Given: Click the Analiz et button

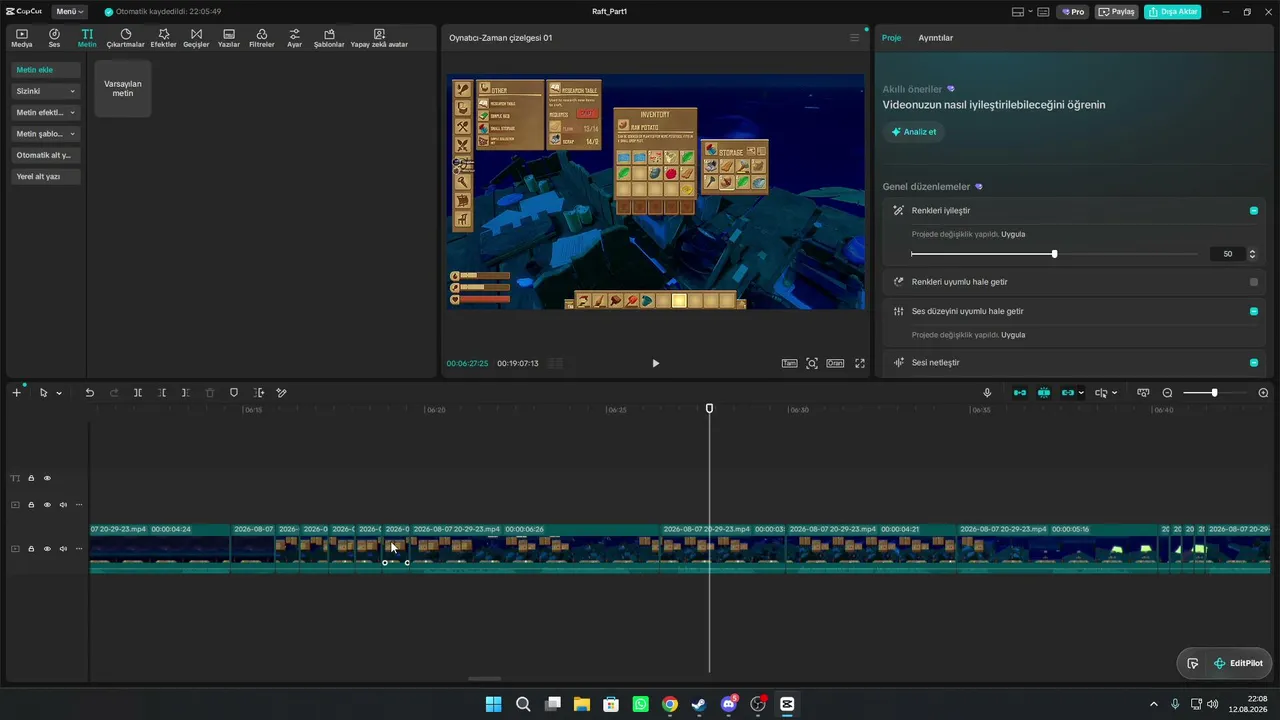Looking at the screenshot, I should click(x=914, y=132).
